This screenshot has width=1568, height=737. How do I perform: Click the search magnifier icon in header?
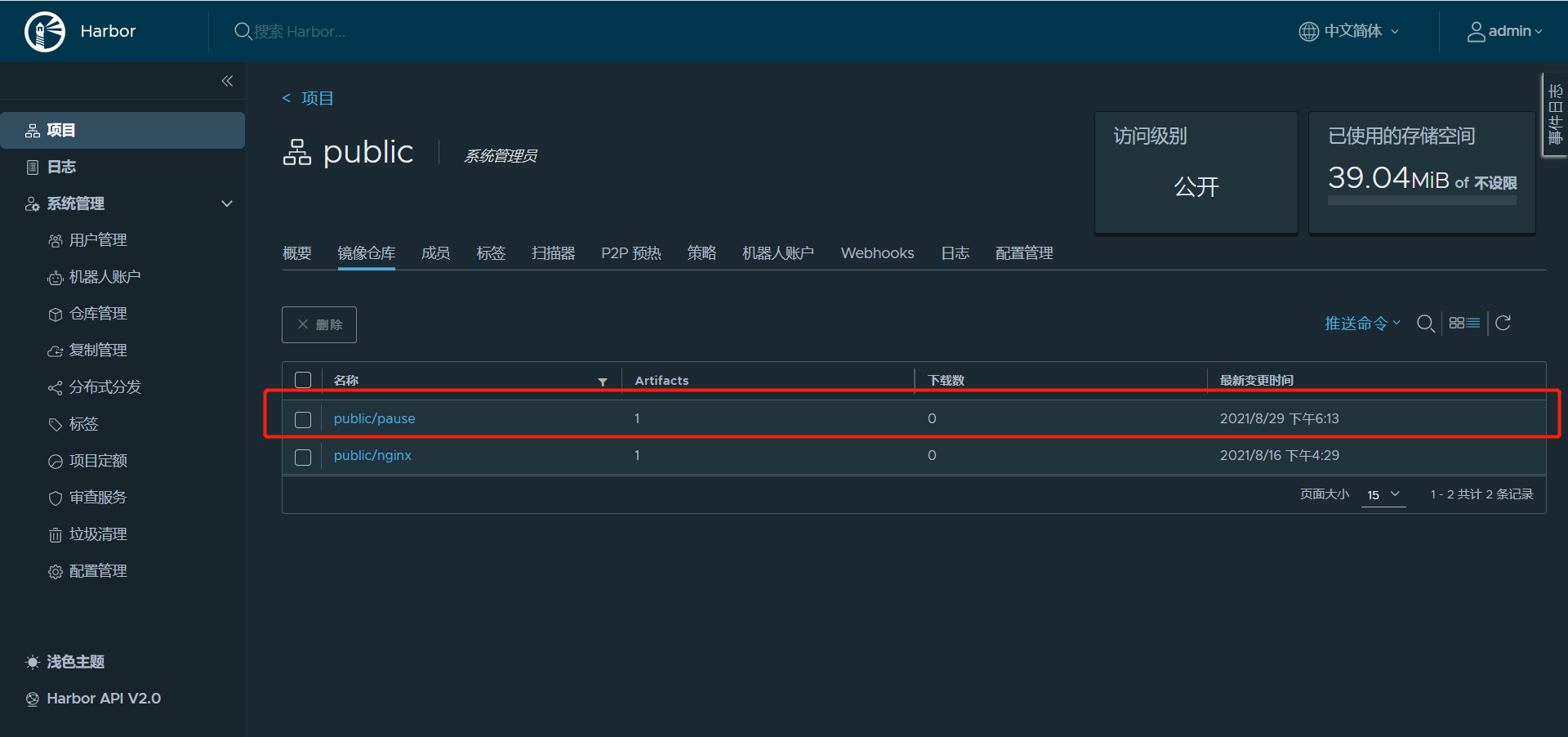243,31
